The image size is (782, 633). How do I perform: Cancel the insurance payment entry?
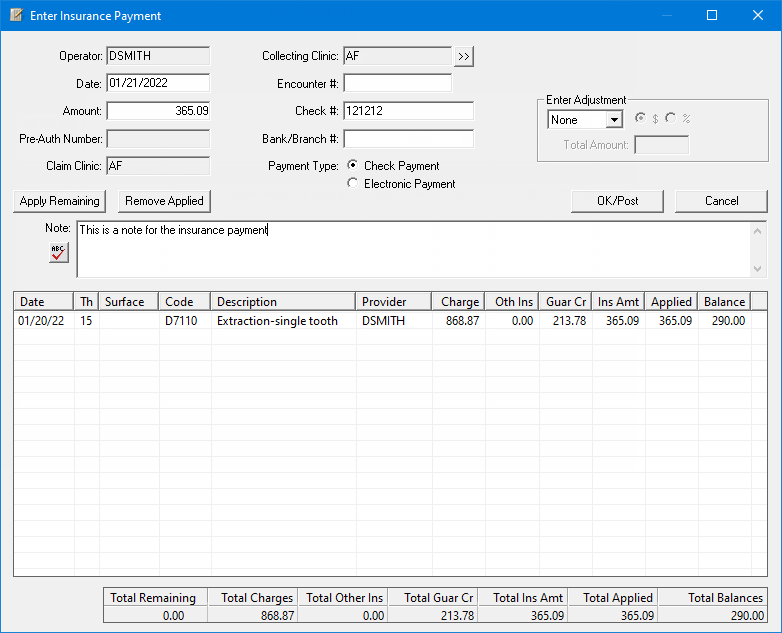click(x=721, y=201)
